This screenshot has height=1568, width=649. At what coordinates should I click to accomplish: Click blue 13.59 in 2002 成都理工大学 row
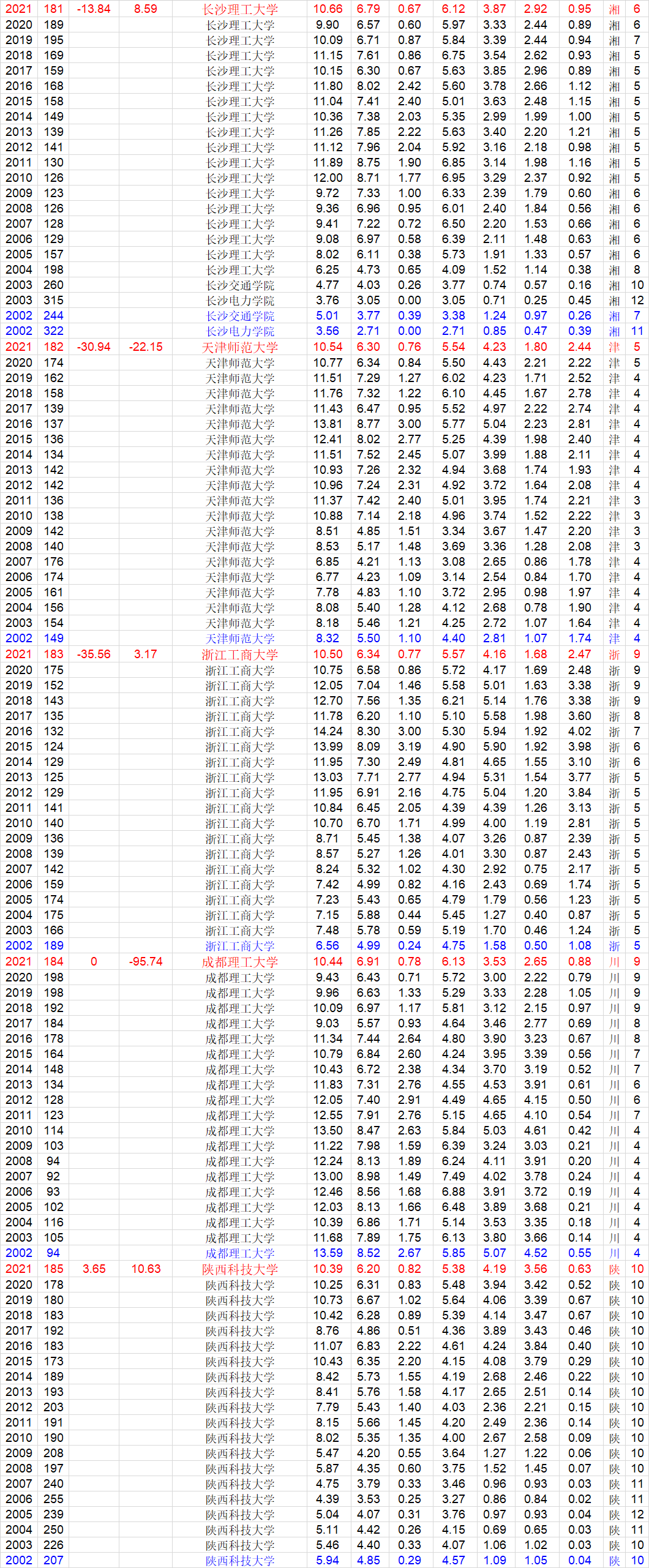pyautogui.click(x=328, y=1253)
